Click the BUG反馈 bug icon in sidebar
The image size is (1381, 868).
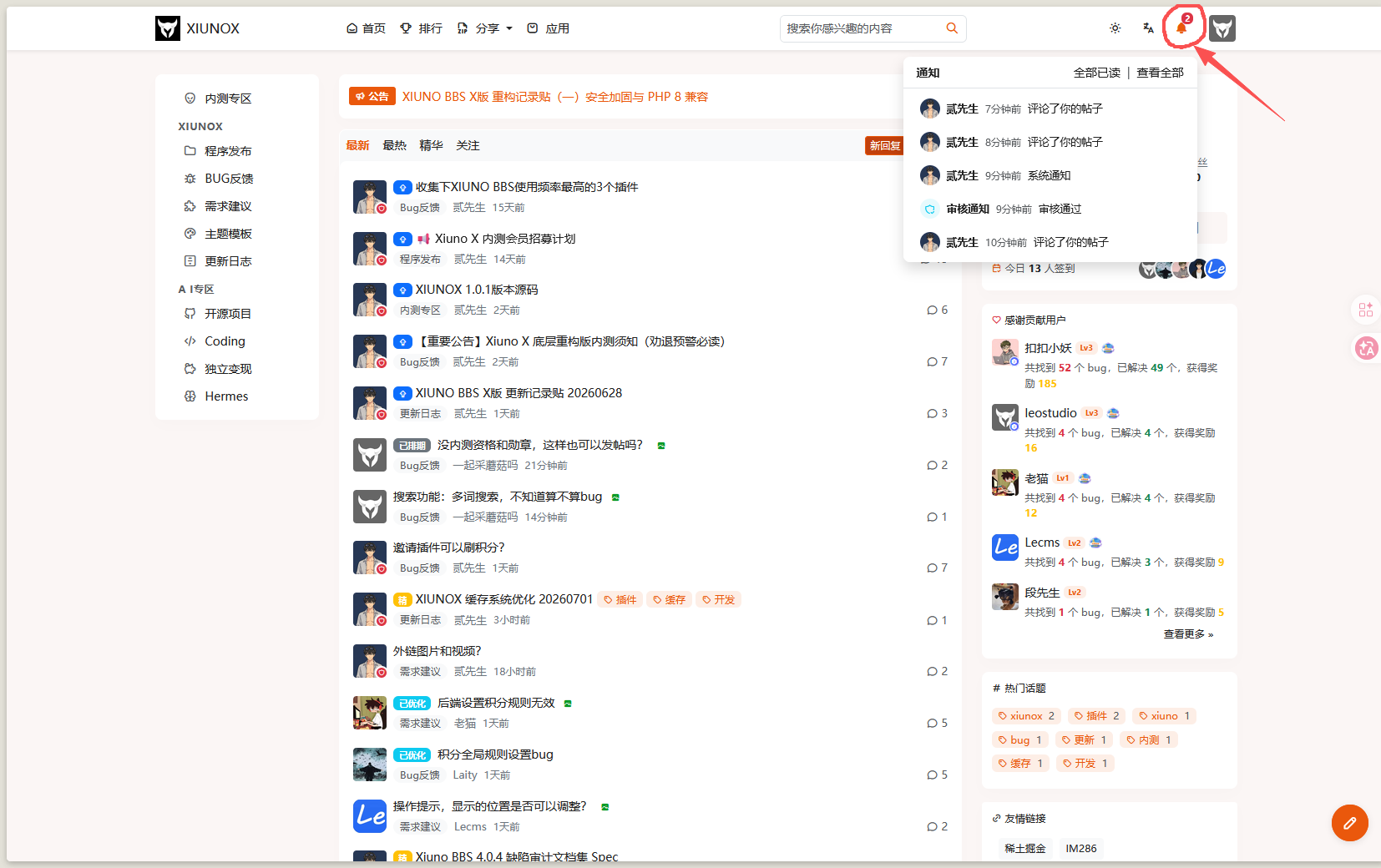pyautogui.click(x=190, y=179)
